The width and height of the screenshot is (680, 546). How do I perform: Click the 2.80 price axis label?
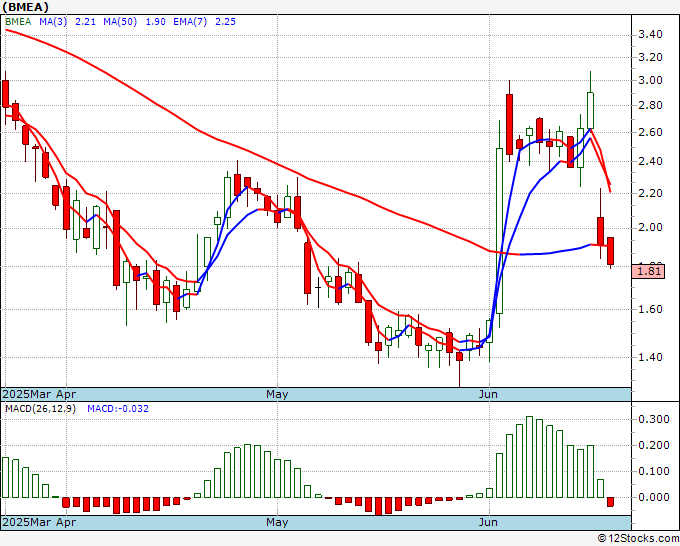click(x=650, y=105)
